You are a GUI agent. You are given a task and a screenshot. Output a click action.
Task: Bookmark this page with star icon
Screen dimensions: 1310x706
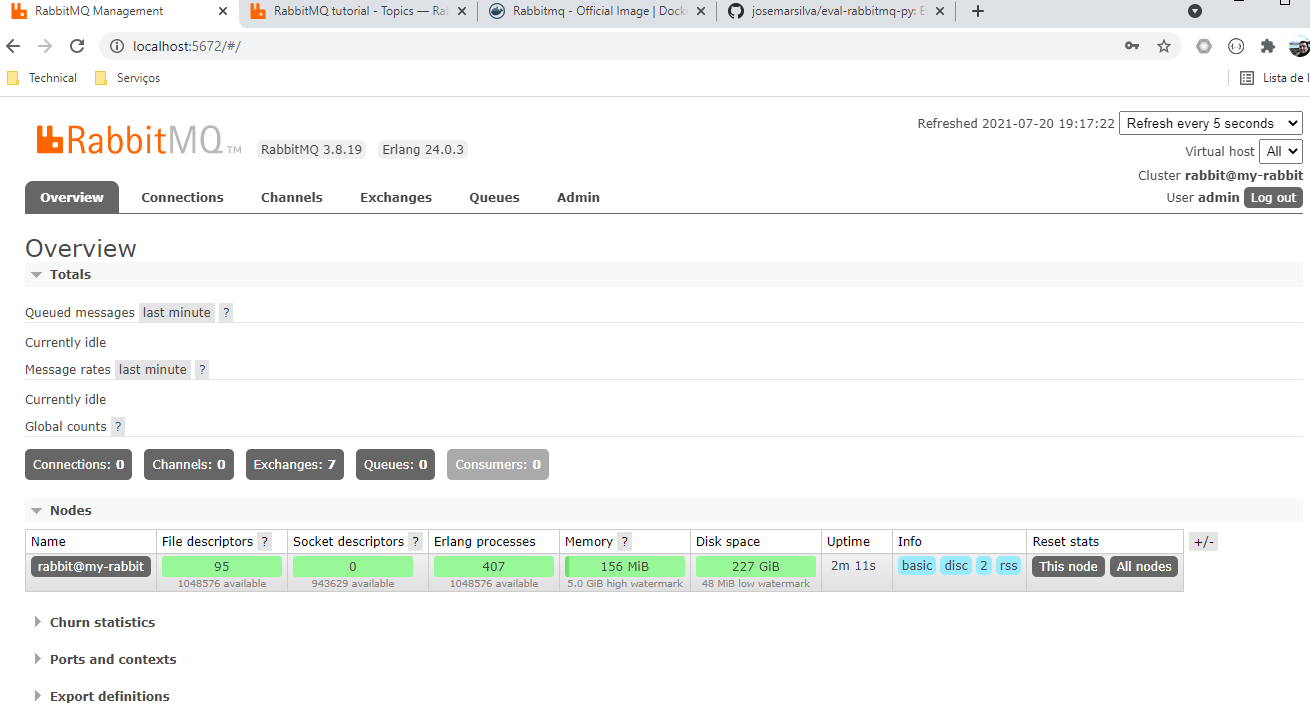pyautogui.click(x=1164, y=46)
